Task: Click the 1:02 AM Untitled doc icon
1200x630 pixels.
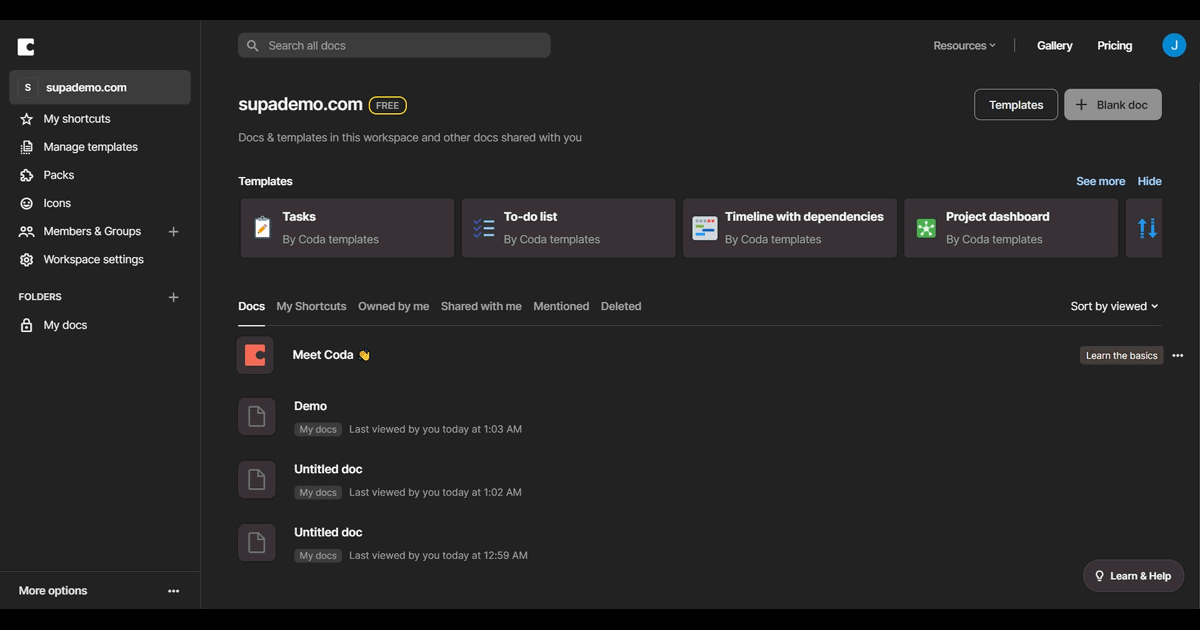Action: coord(256,480)
